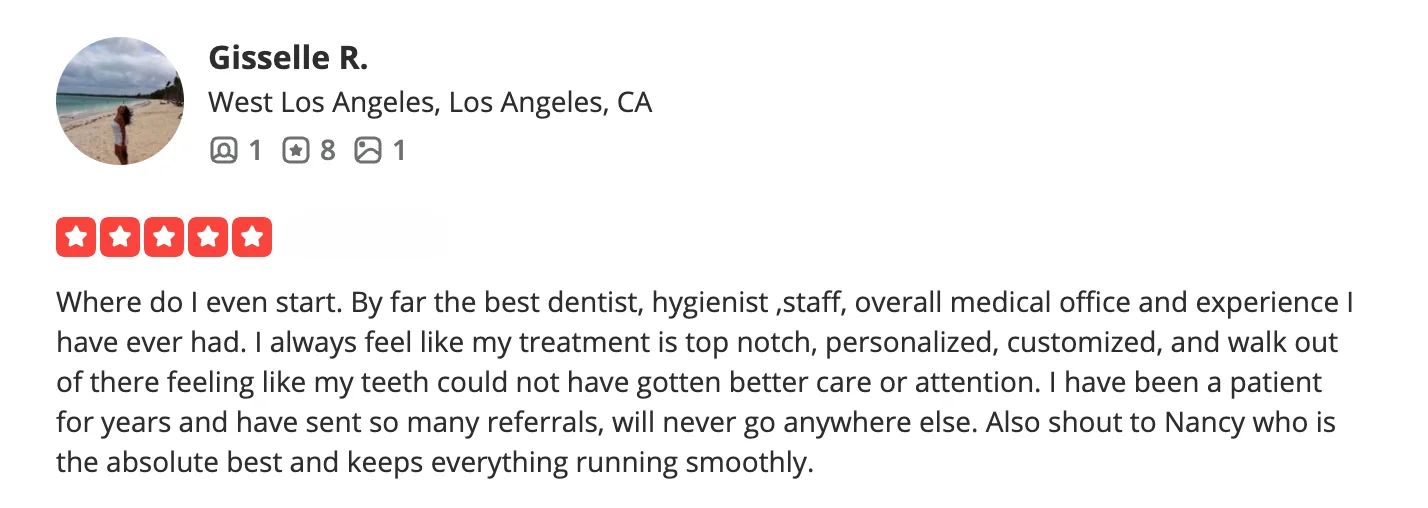This screenshot has height=508, width=1428.
Task: Open Gisselle R.'s beach profile photo
Action: (120, 101)
